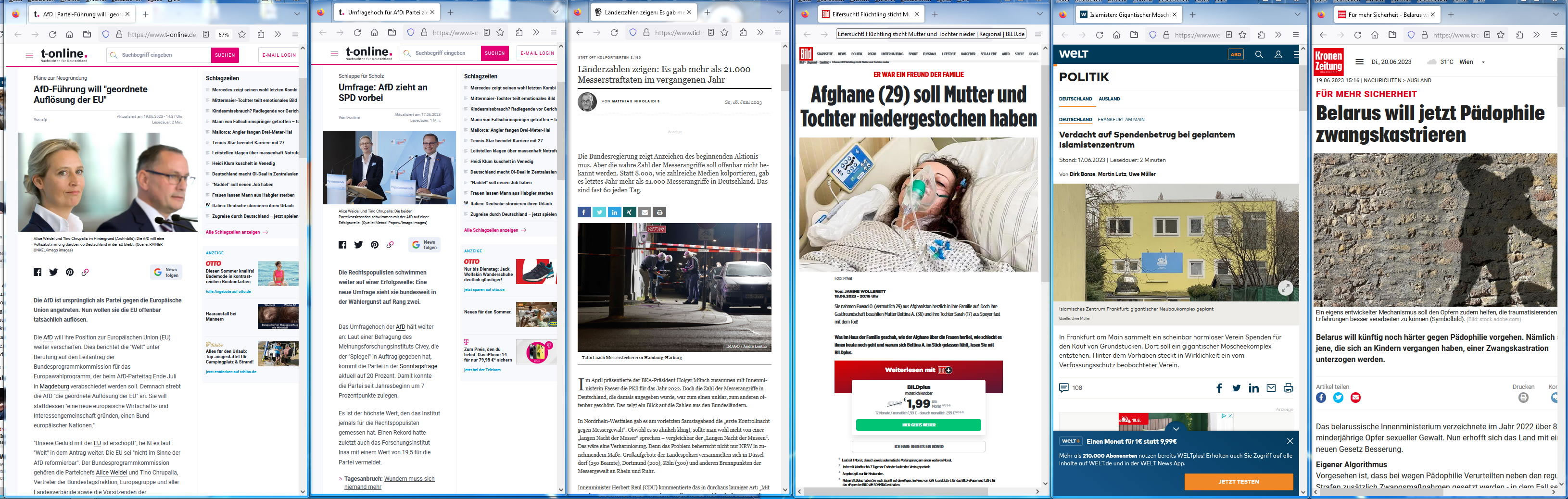
Task: Click address bar in BILD window
Action: (931, 34)
